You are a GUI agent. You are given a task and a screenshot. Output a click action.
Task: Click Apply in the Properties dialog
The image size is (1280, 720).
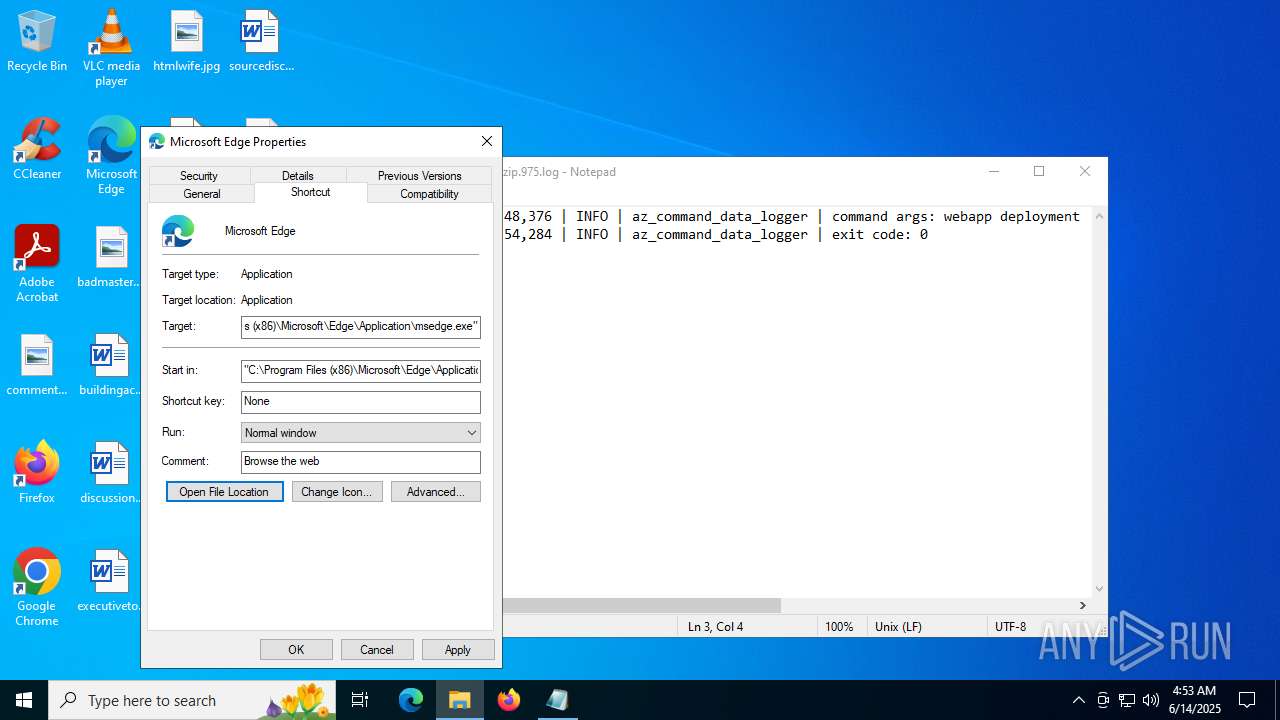[458, 650]
